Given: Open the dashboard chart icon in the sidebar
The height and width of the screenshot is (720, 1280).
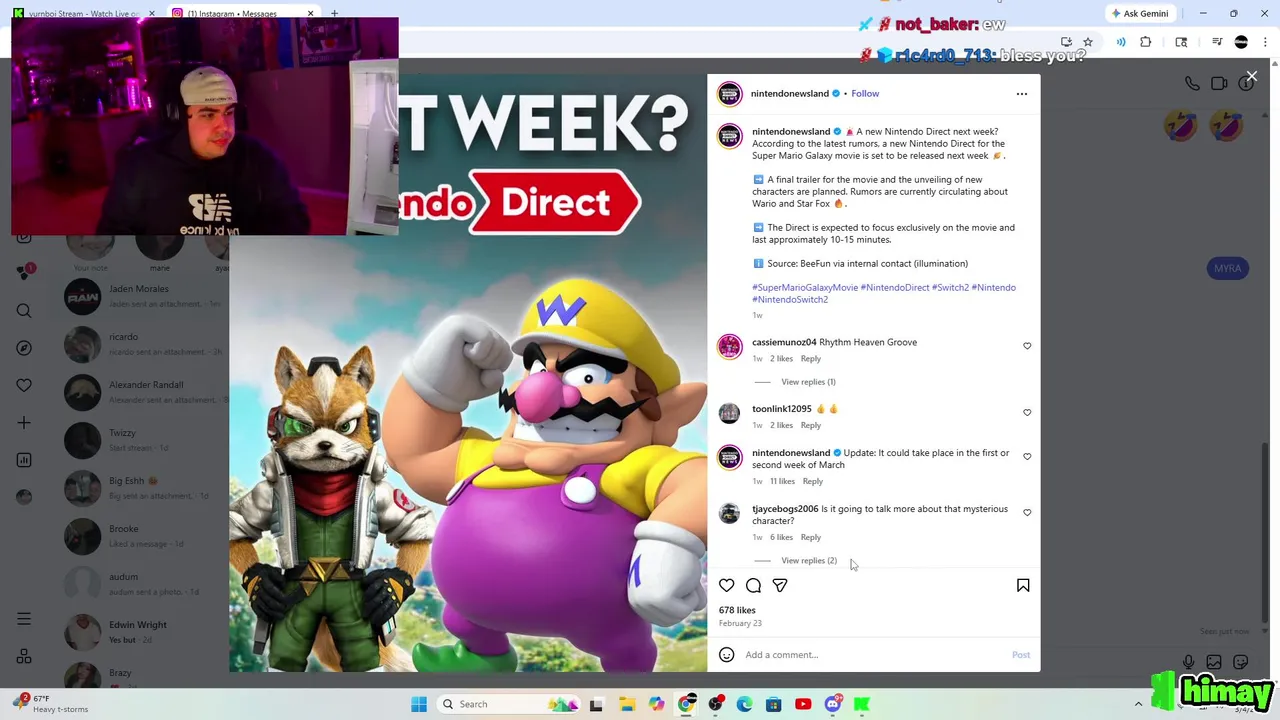Looking at the screenshot, I should point(24,460).
